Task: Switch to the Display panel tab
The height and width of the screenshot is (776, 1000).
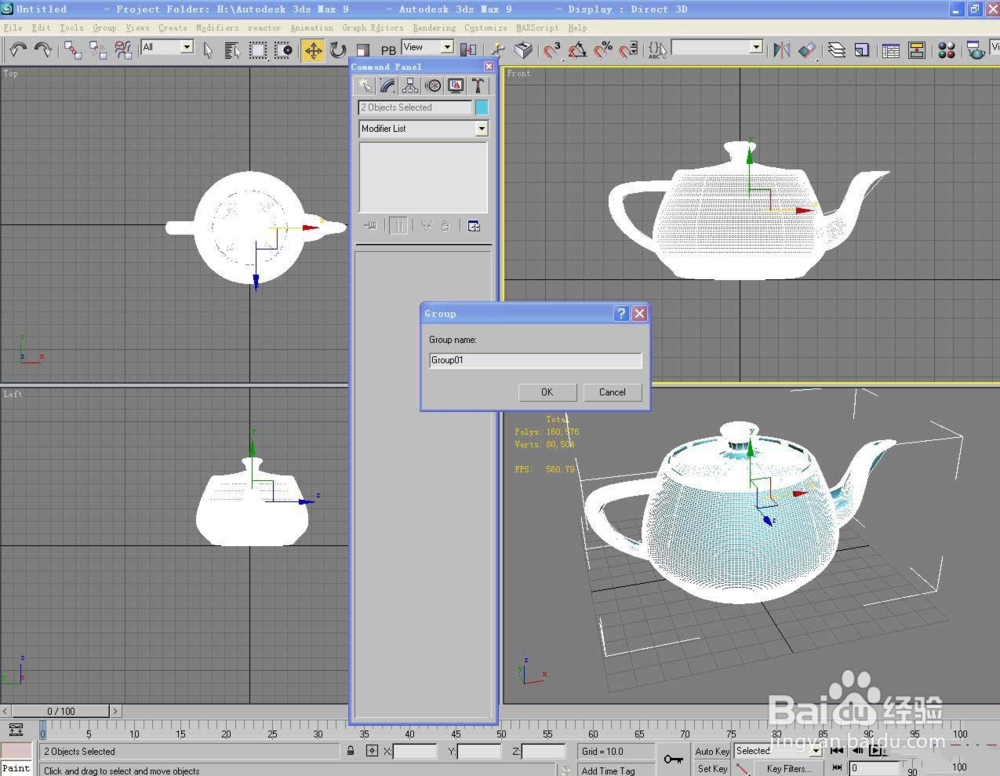Action: pos(455,85)
